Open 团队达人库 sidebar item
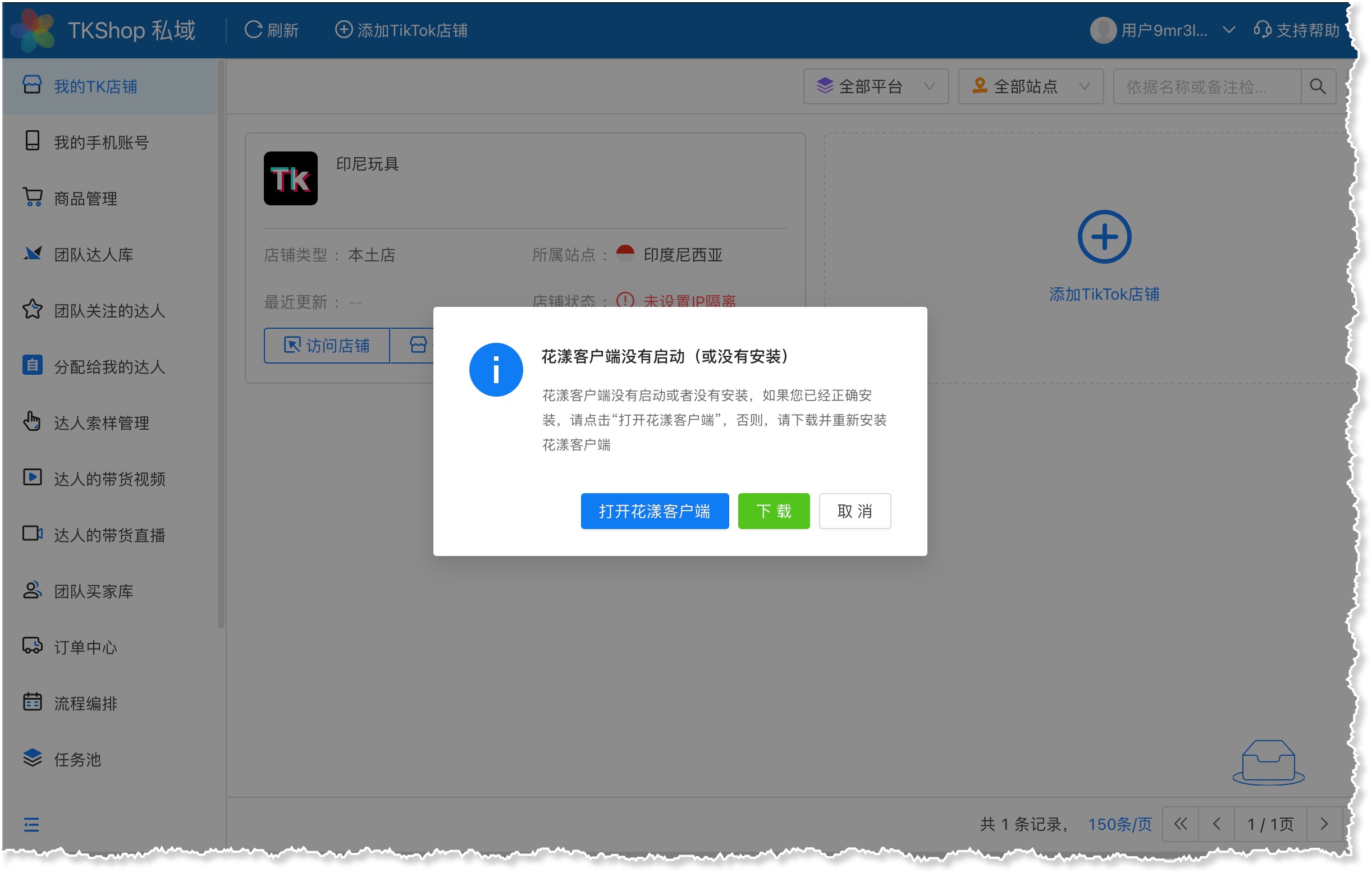This screenshot has width=1372, height=873. point(109,255)
